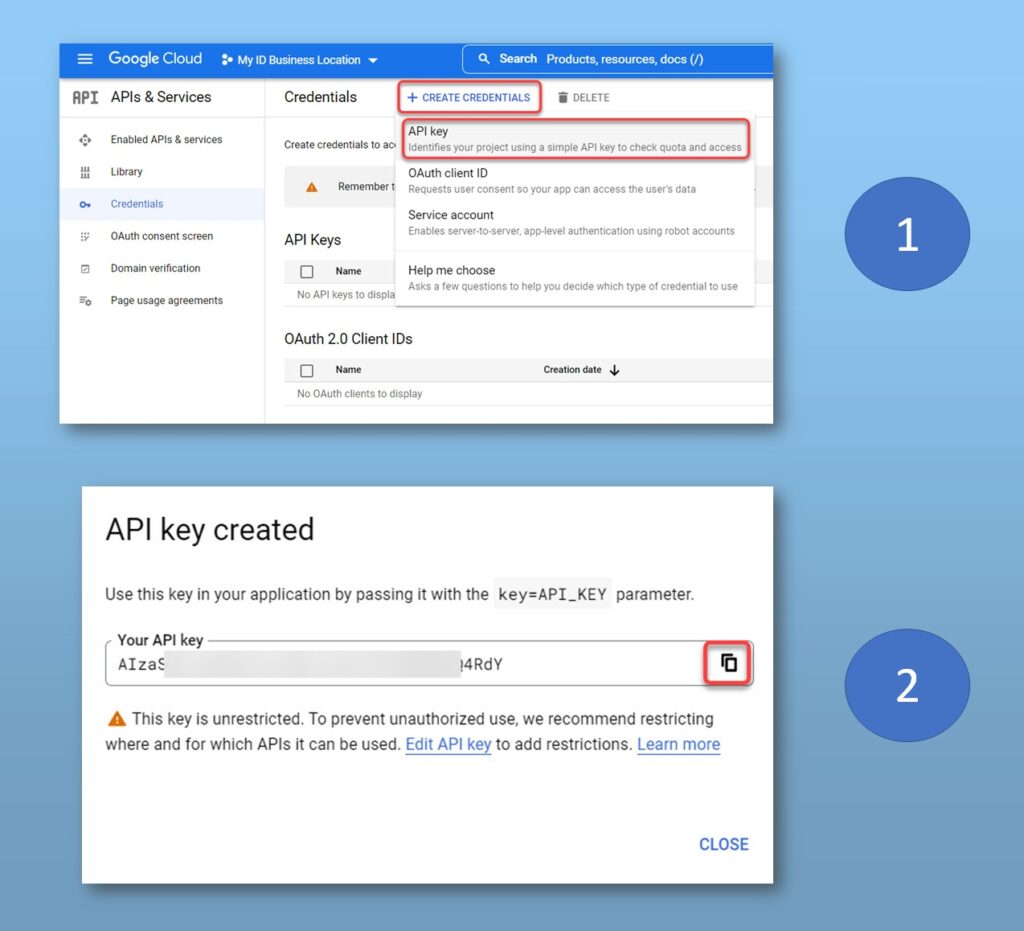This screenshot has height=931, width=1024.
Task: Copy the API key with copy icon
Action: coord(729,663)
